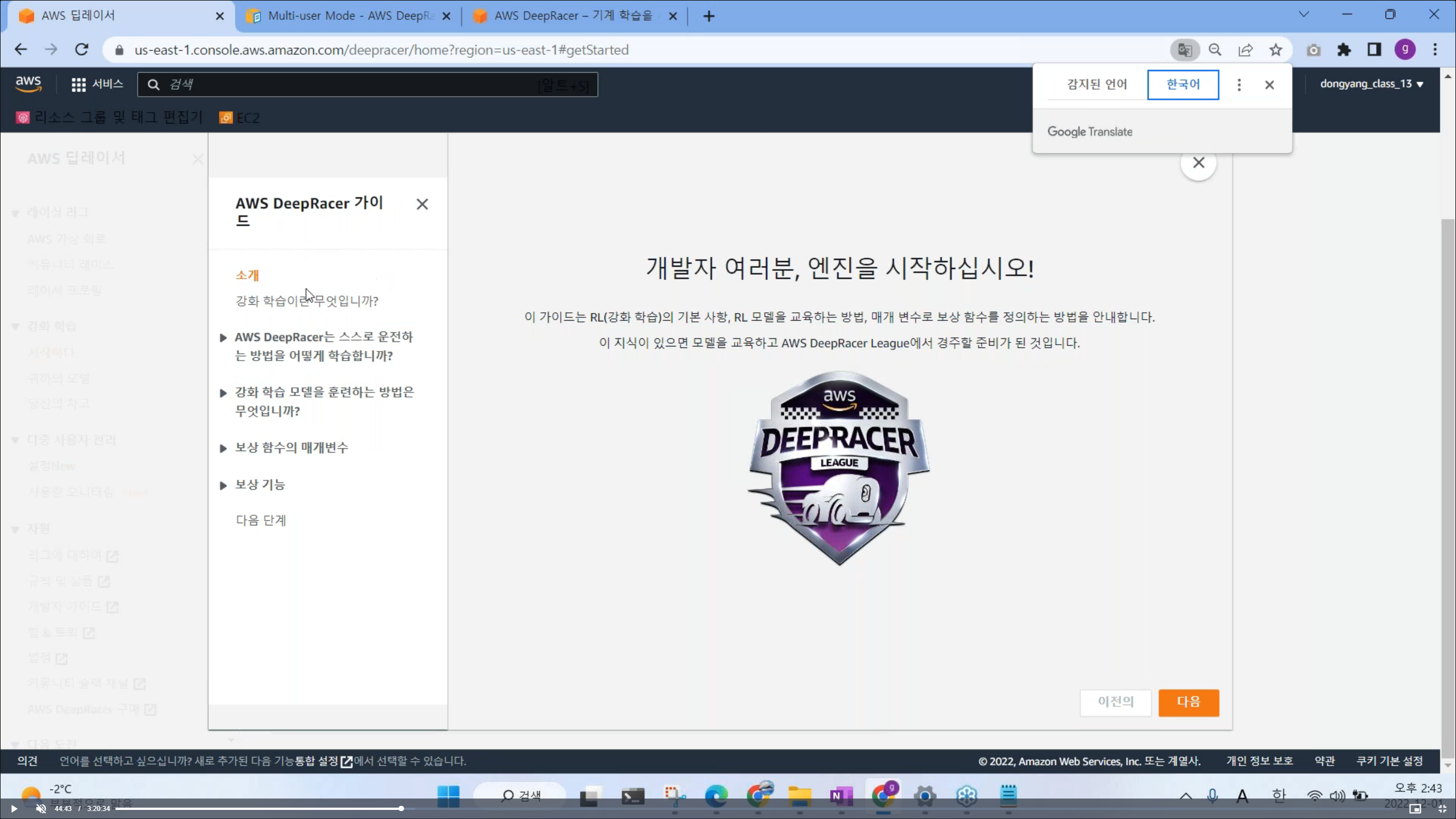Open the 다음 단계 guide link
The height and width of the screenshot is (819, 1456).
point(261,520)
